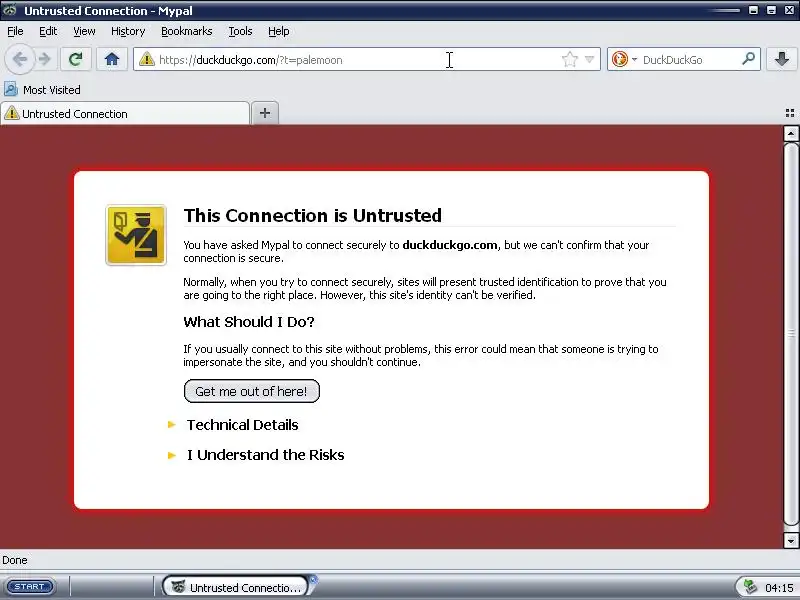Click the warning icon in address bar
Image resolution: width=800 pixels, height=600 pixels.
146,59
